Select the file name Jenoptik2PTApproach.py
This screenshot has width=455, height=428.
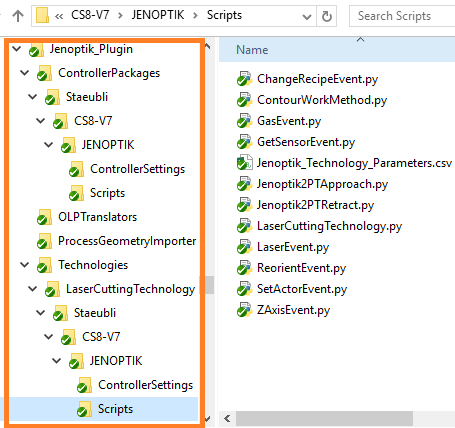point(322,184)
